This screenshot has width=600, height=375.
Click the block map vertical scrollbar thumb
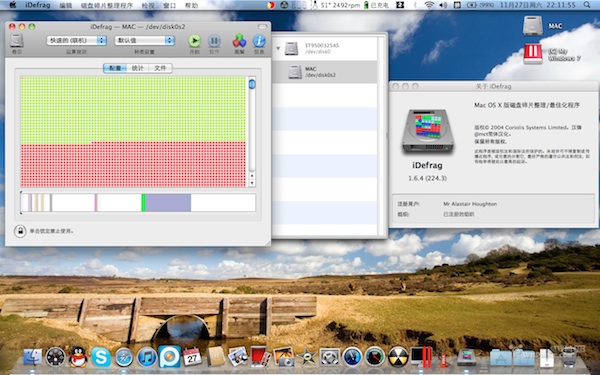coord(252,84)
